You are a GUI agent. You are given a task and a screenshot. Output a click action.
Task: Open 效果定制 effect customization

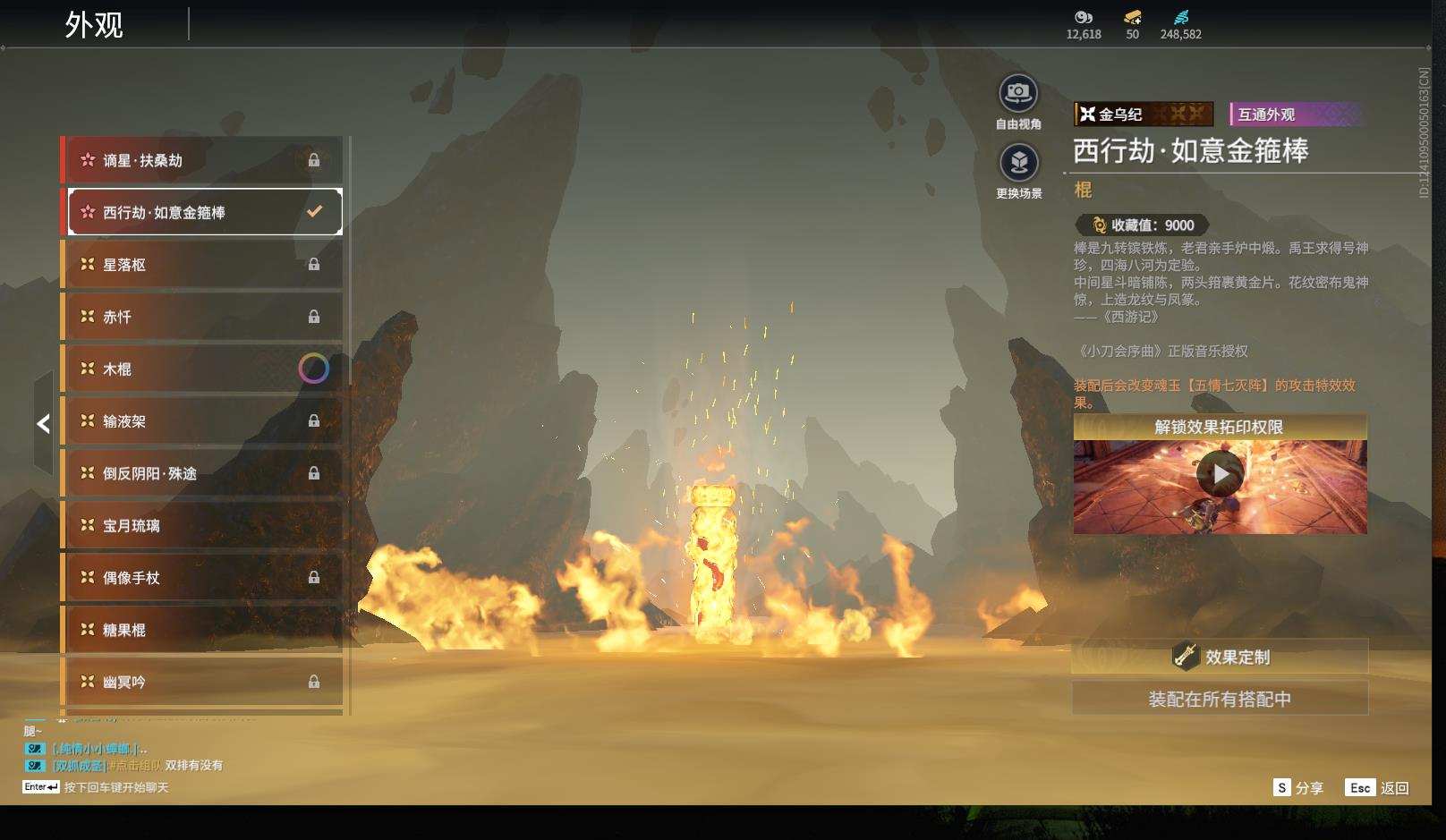tap(1220, 657)
